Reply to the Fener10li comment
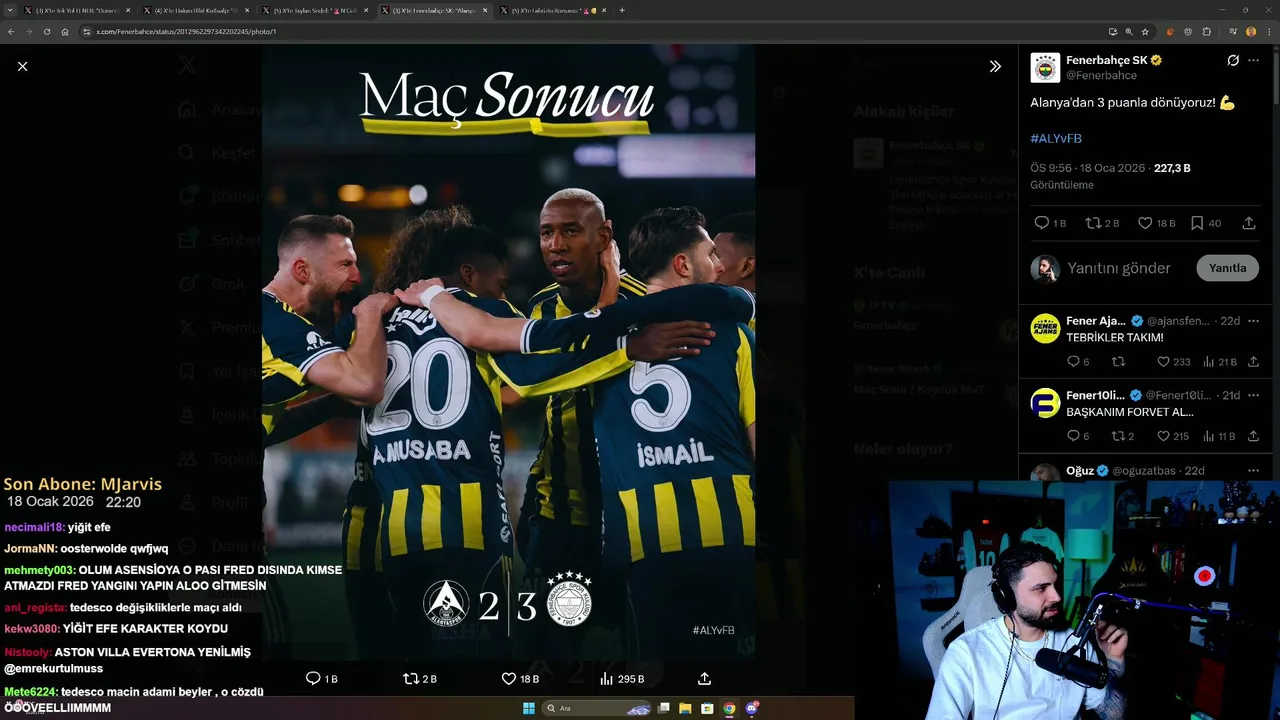This screenshot has width=1280, height=720. coord(1078,436)
